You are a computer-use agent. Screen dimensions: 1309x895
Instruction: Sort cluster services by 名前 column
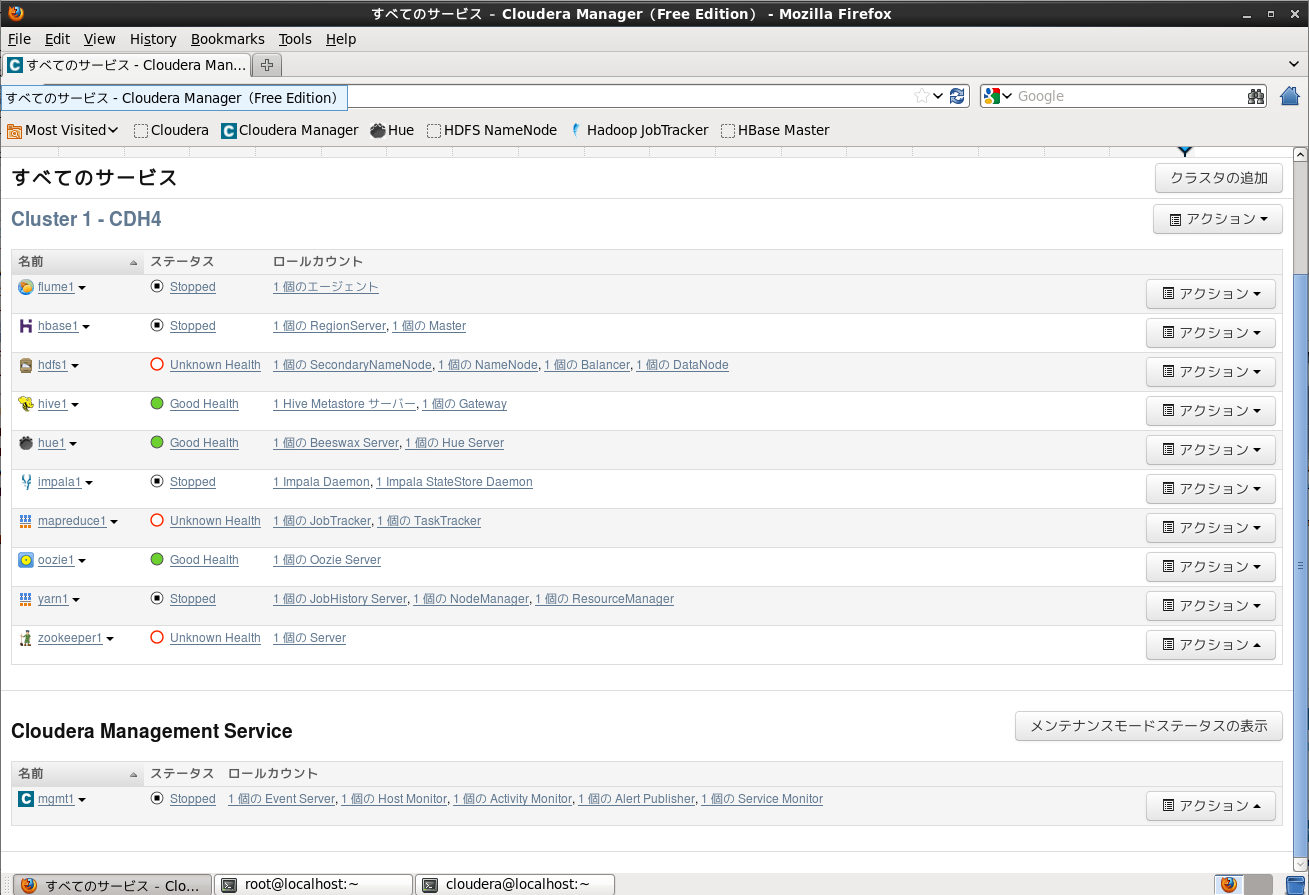(77, 262)
